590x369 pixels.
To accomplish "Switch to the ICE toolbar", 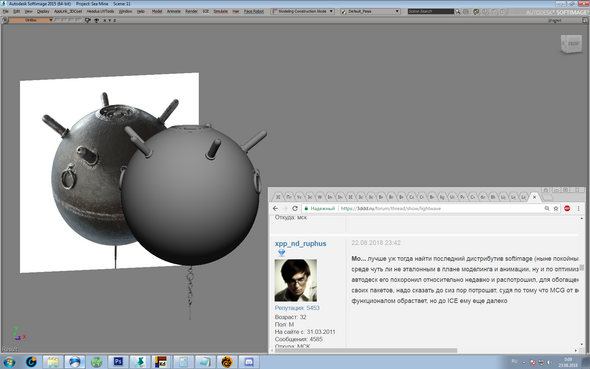I will [206, 12].
